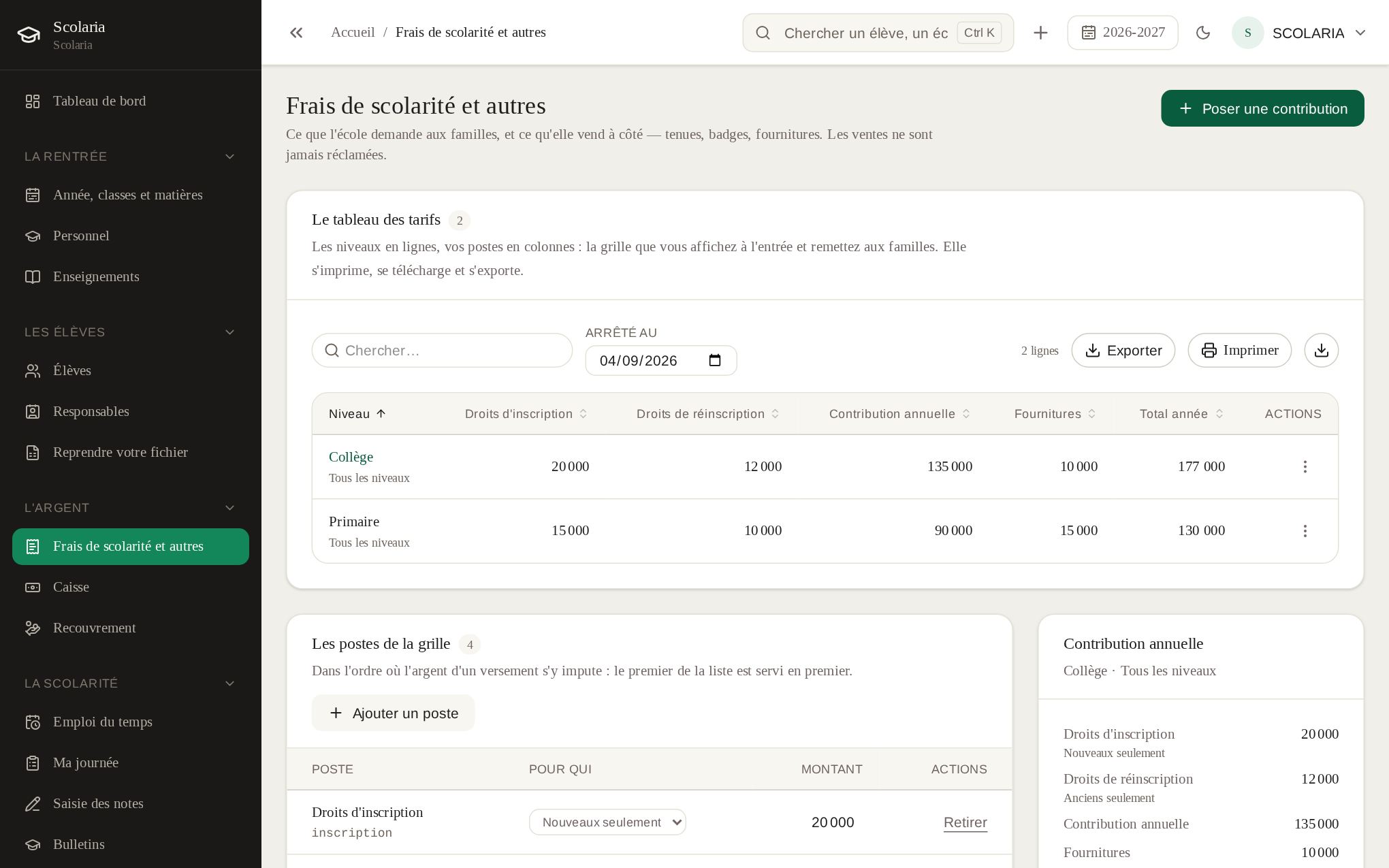Open the date picker calendar icon
1389x868 pixels.
[x=714, y=360]
